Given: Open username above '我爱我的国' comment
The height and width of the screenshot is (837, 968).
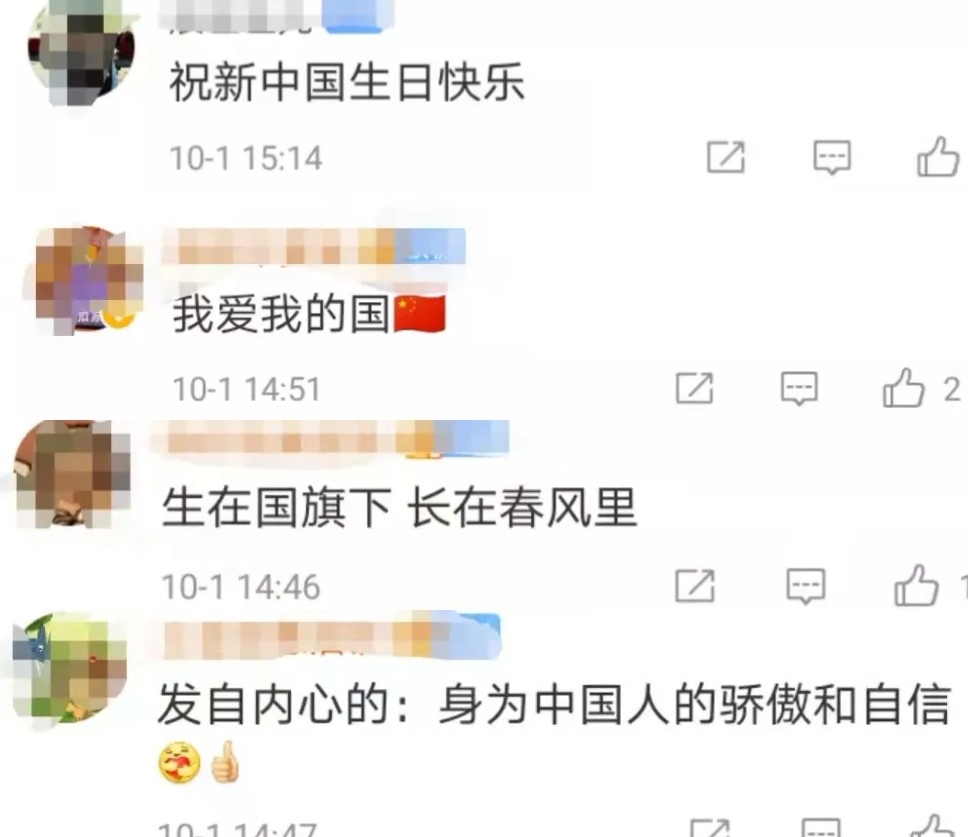Looking at the screenshot, I should (313, 246).
